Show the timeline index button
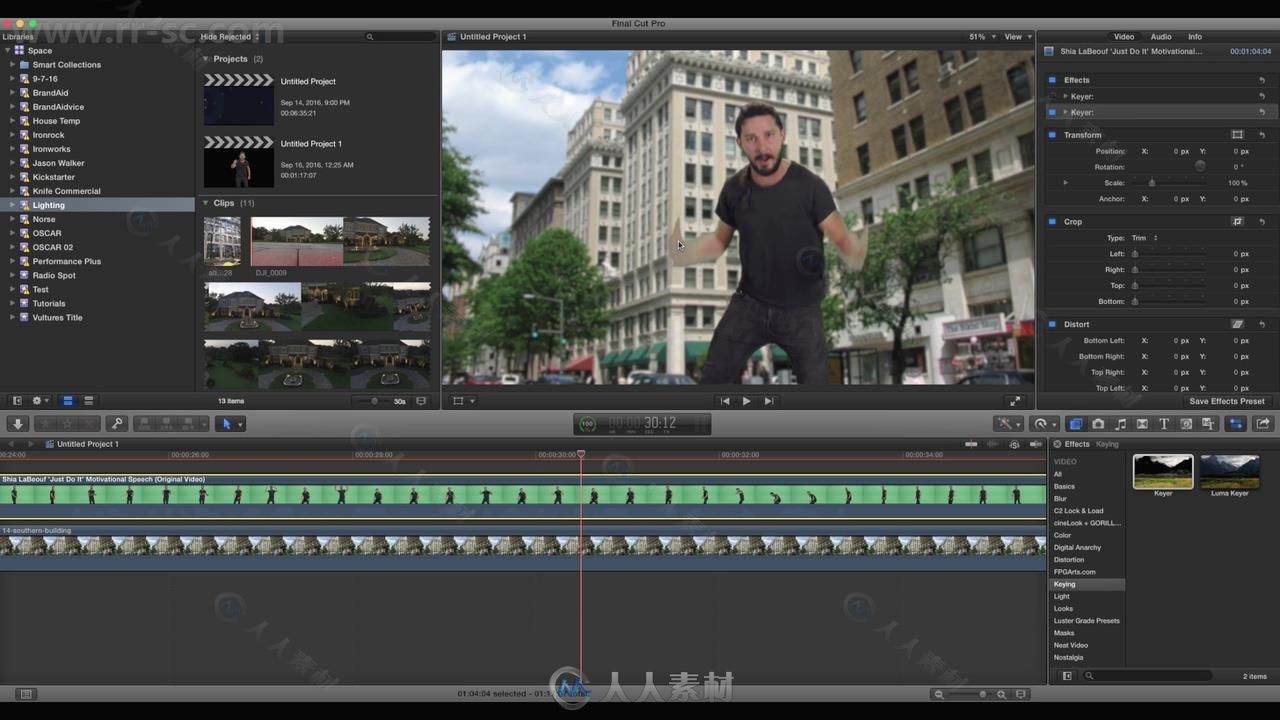The height and width of the screenshot is (720, 1280). (26, 694)
